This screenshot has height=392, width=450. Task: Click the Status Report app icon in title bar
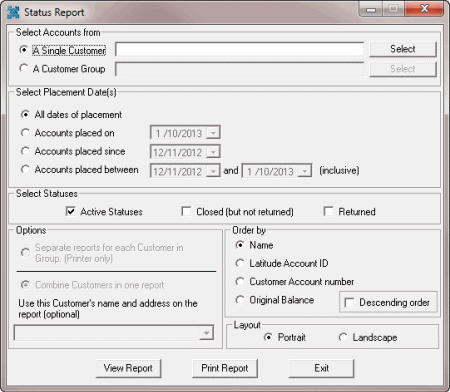pyautogui.click(x=13, y=12)
